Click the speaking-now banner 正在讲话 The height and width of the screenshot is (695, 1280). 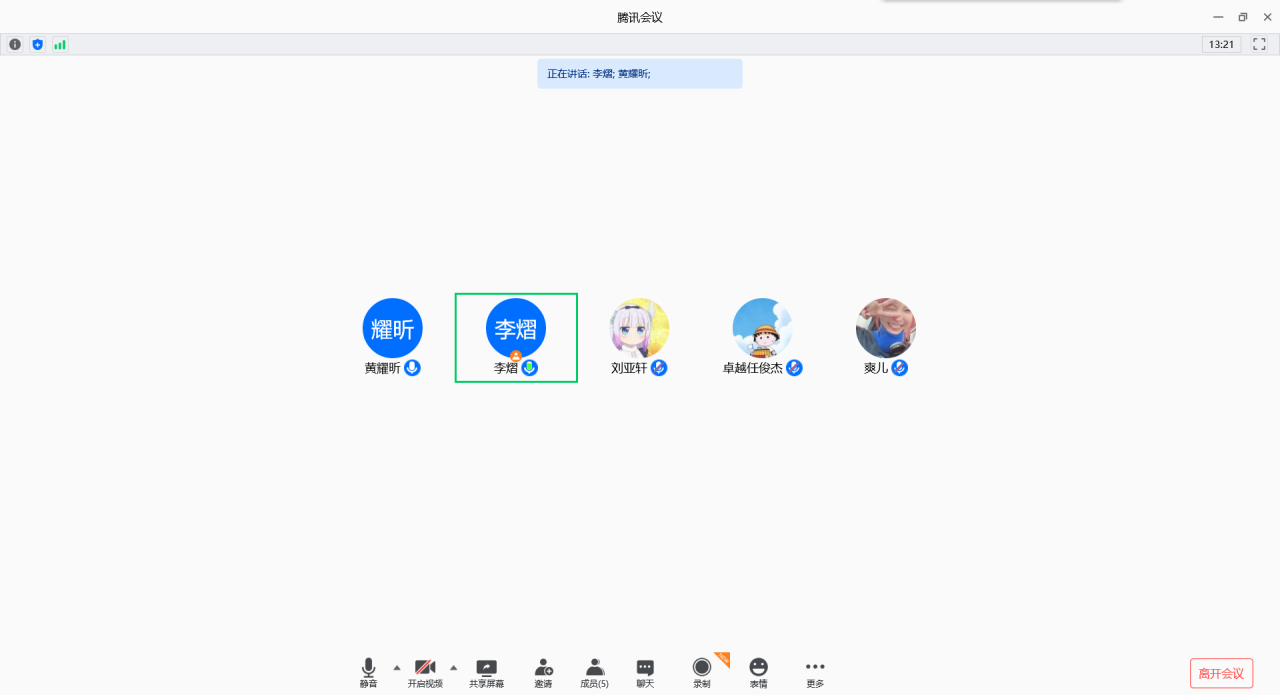[x=640, y=74]
